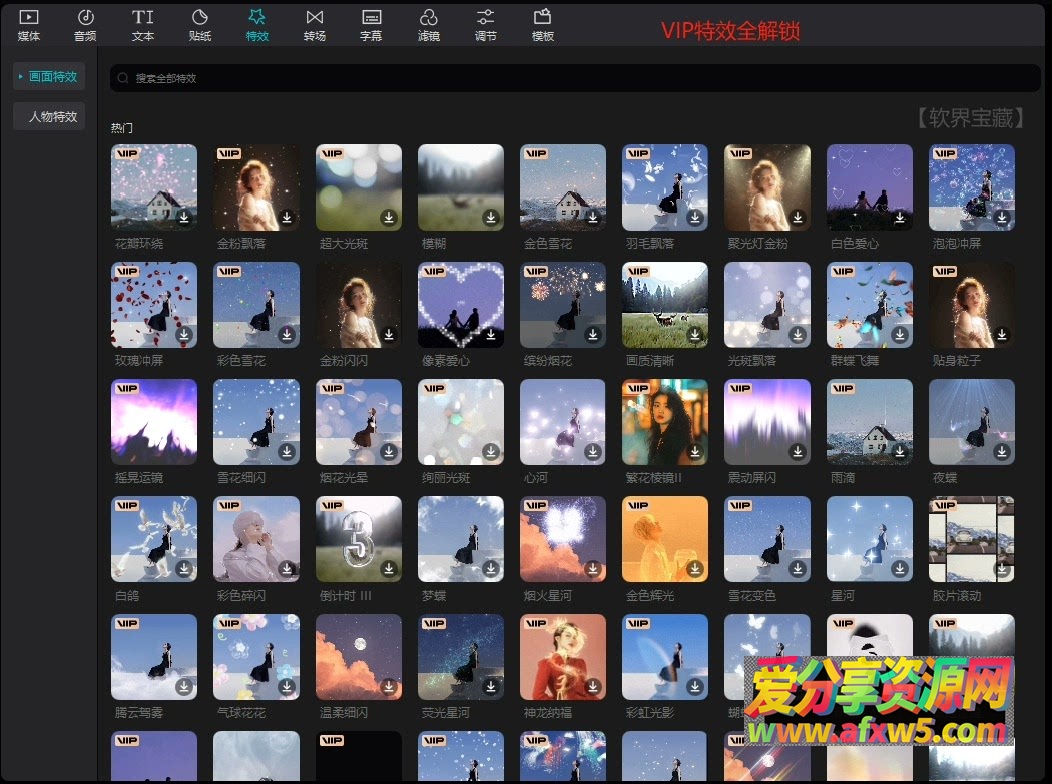The height and width of the screenshot is (784, 1052).
Task: Open the 字幕 subtitles icon
Action: [x=371, y=18]
